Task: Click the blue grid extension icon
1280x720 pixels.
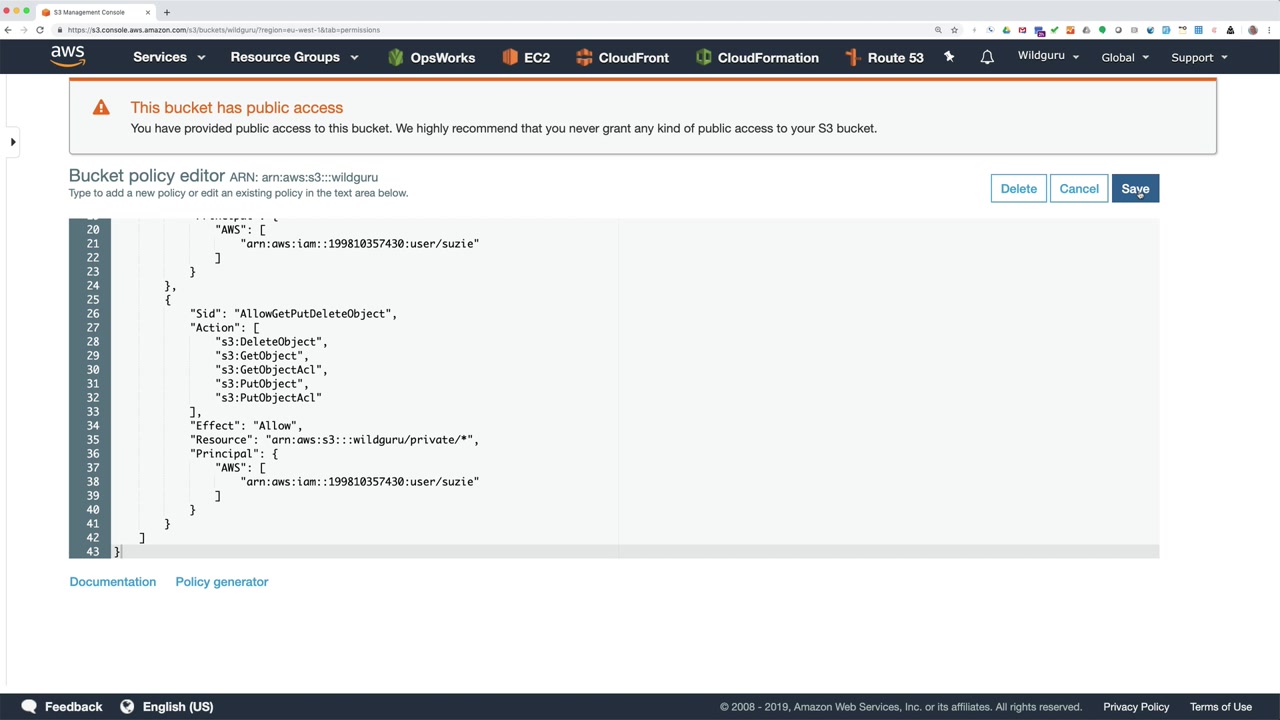Action: click(x=1198, y=30)
